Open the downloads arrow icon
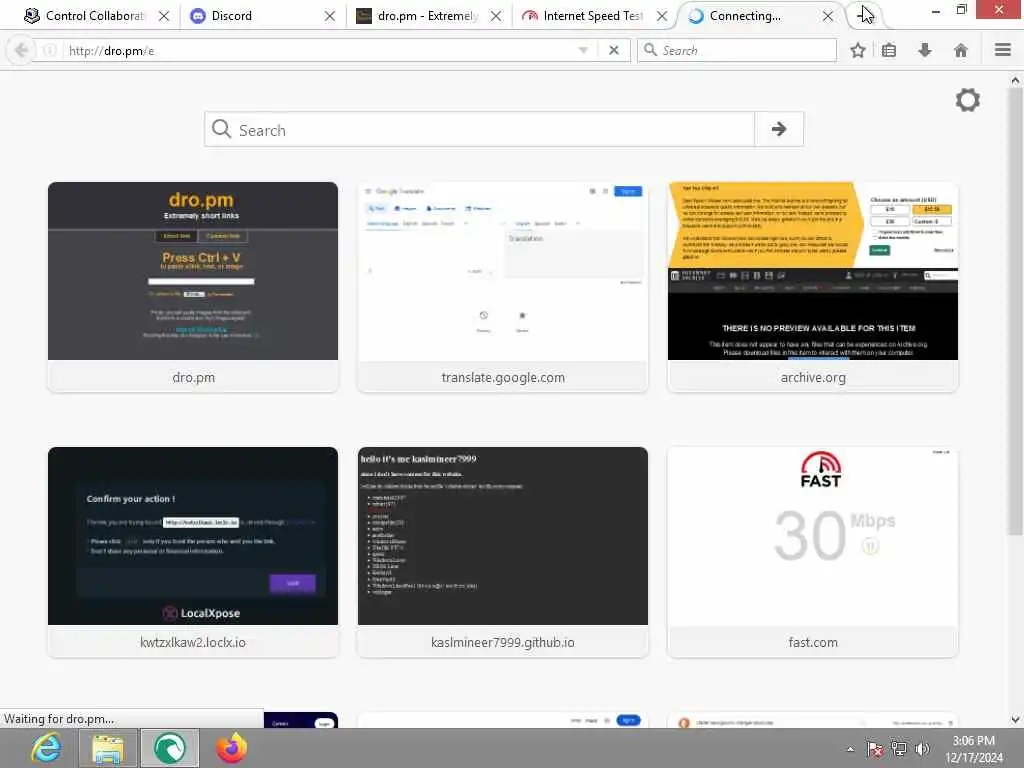The image size is (1024, 768). 925,50
